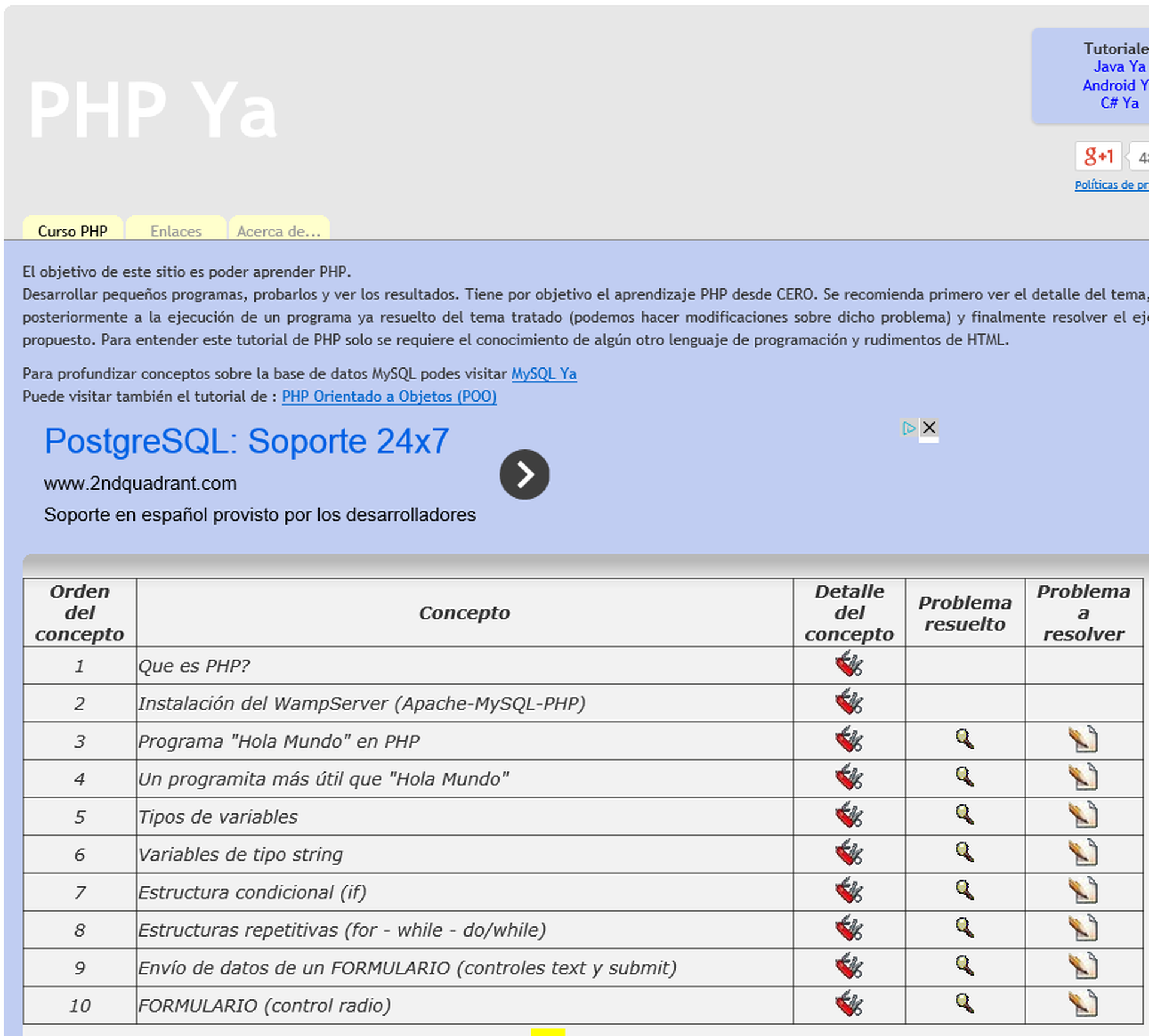
Task: Click magnifier icon for repetitive structures row
Action: click(x=964, y=928)
